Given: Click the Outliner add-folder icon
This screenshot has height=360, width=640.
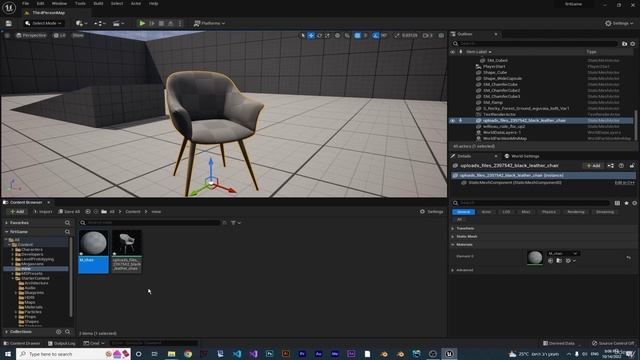Looking at the screenshot, I should (624, 44).
